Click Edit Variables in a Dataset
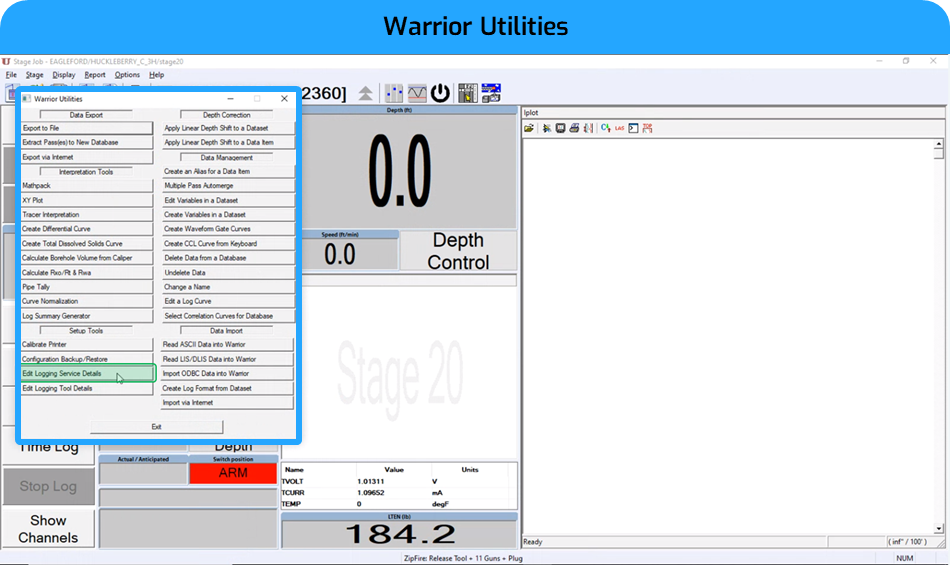The image size is (950, 565). click(x=228, y=200)
